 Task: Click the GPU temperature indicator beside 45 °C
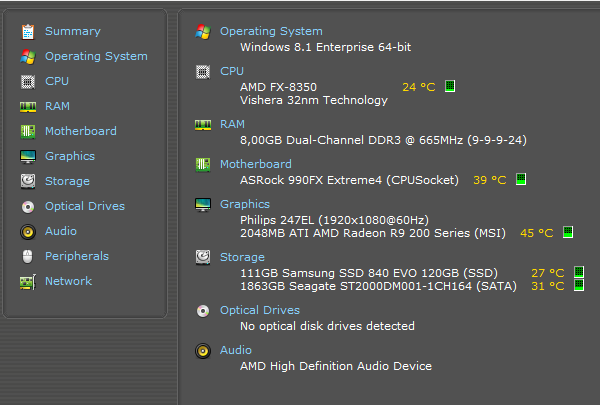coord(568,233)
